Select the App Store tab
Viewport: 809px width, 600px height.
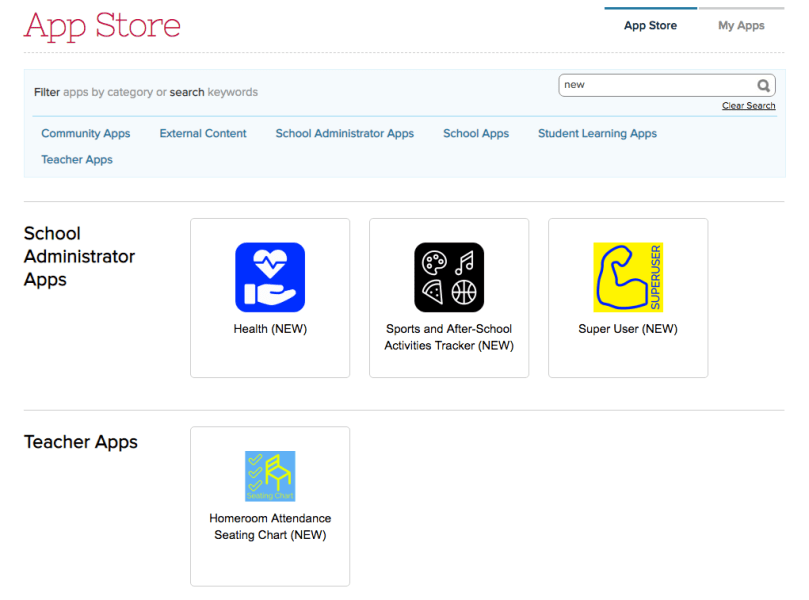(x=650, y=26)
